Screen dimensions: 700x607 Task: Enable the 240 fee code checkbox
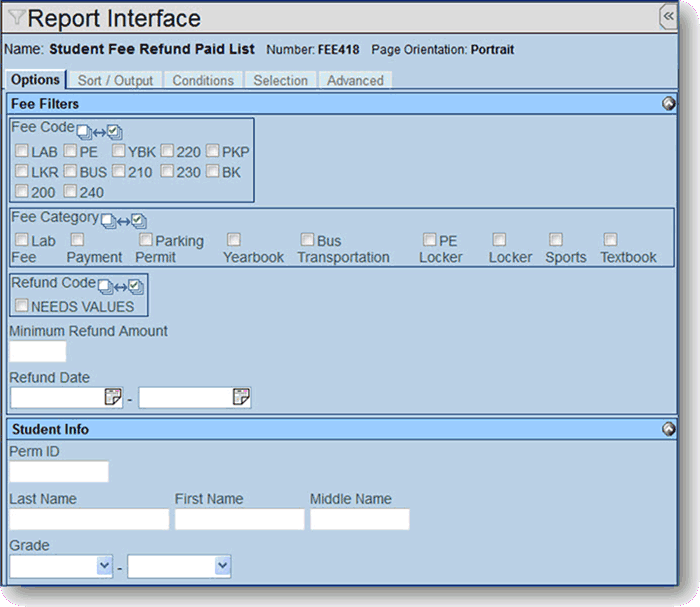coord(70,191)
